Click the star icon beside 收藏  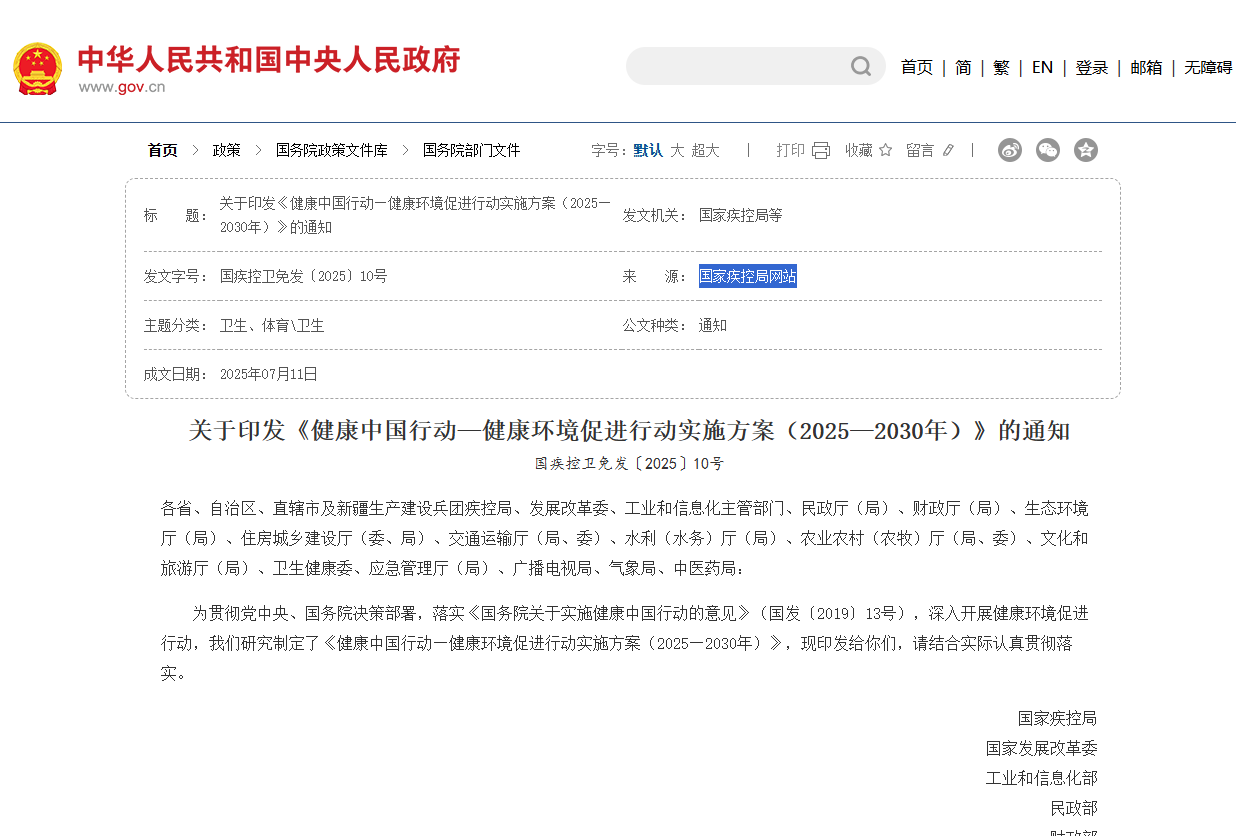(x=885, y=149)
